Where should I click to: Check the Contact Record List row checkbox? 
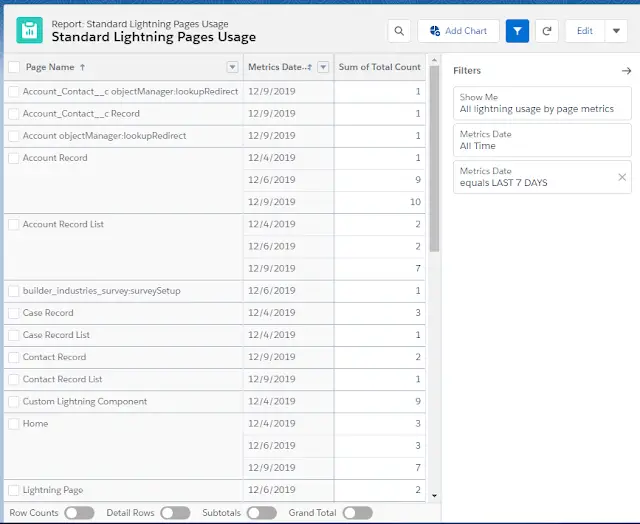click(x=13, y=380)
